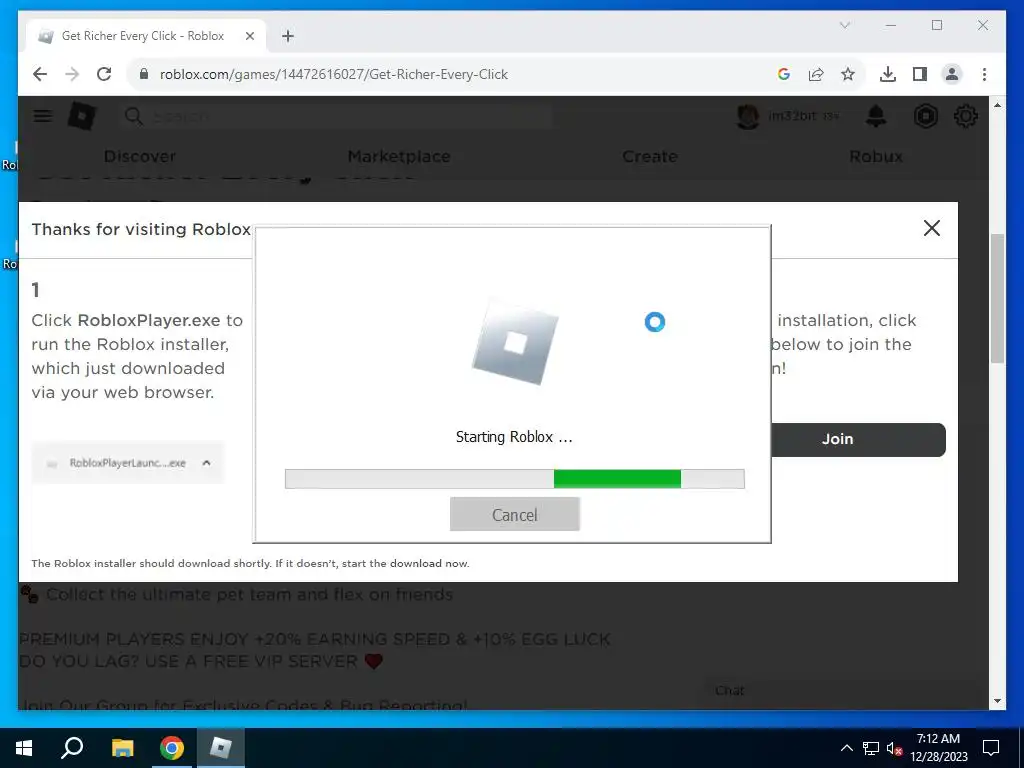Select the Get Richer Every Click tab
Viewport: 1024px width, 768px height.
point(146,36)
